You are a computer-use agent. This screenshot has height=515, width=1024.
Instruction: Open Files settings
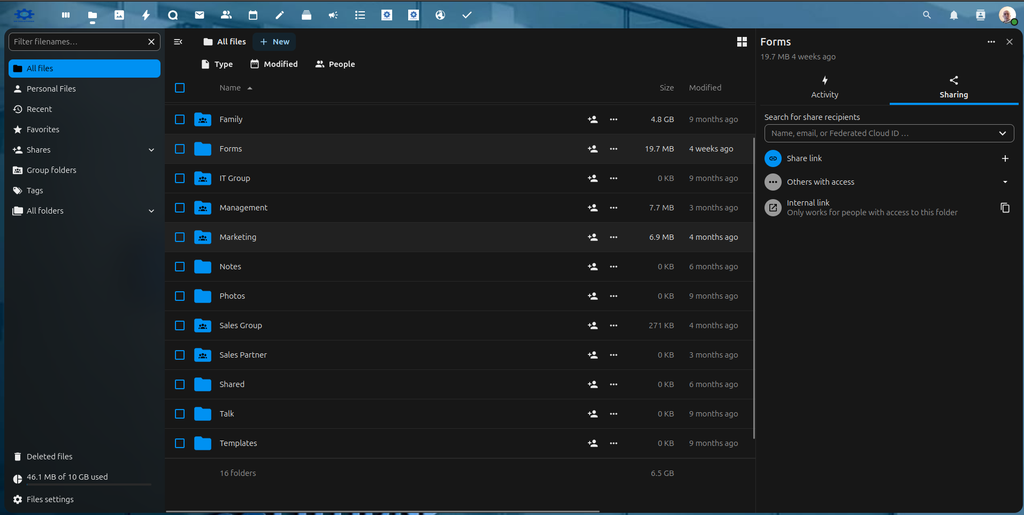[50, 499]
